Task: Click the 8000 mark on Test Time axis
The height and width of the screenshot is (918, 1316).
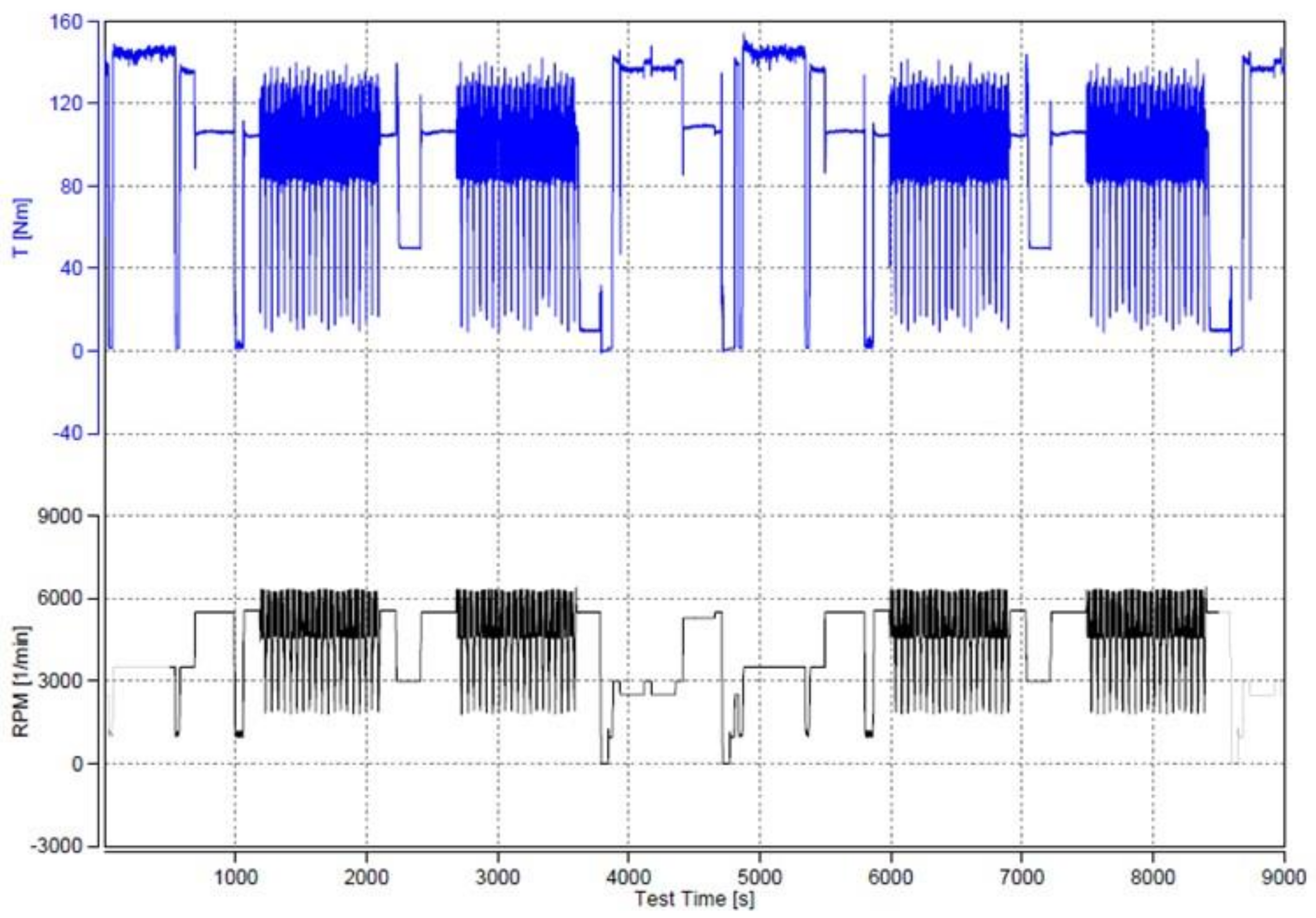Action: coord(1153,877)
